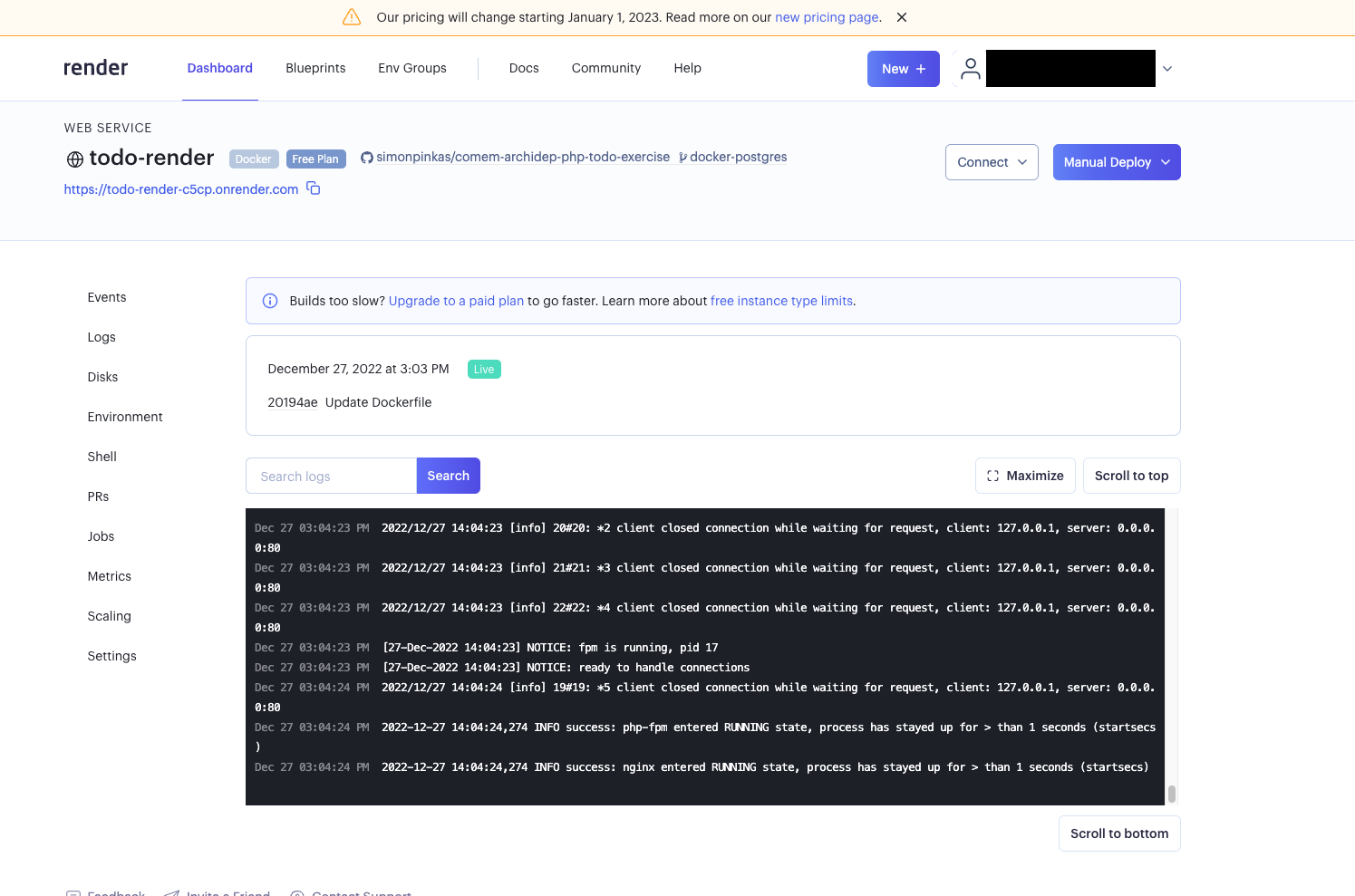Click the warning triangle icon in banner

(352, 17)
